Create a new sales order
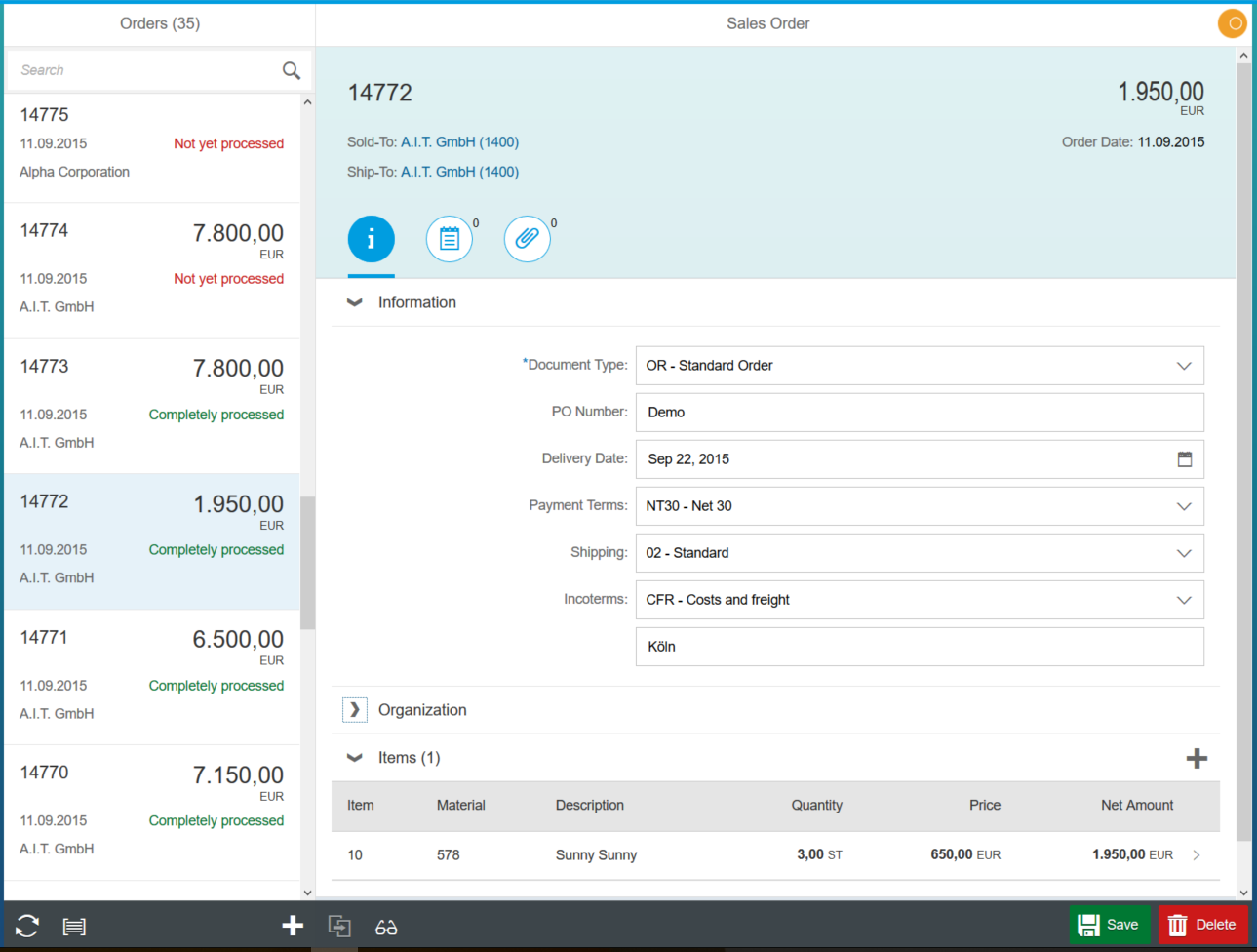Viewport: 1257px width, 952px height. point(292,926)
